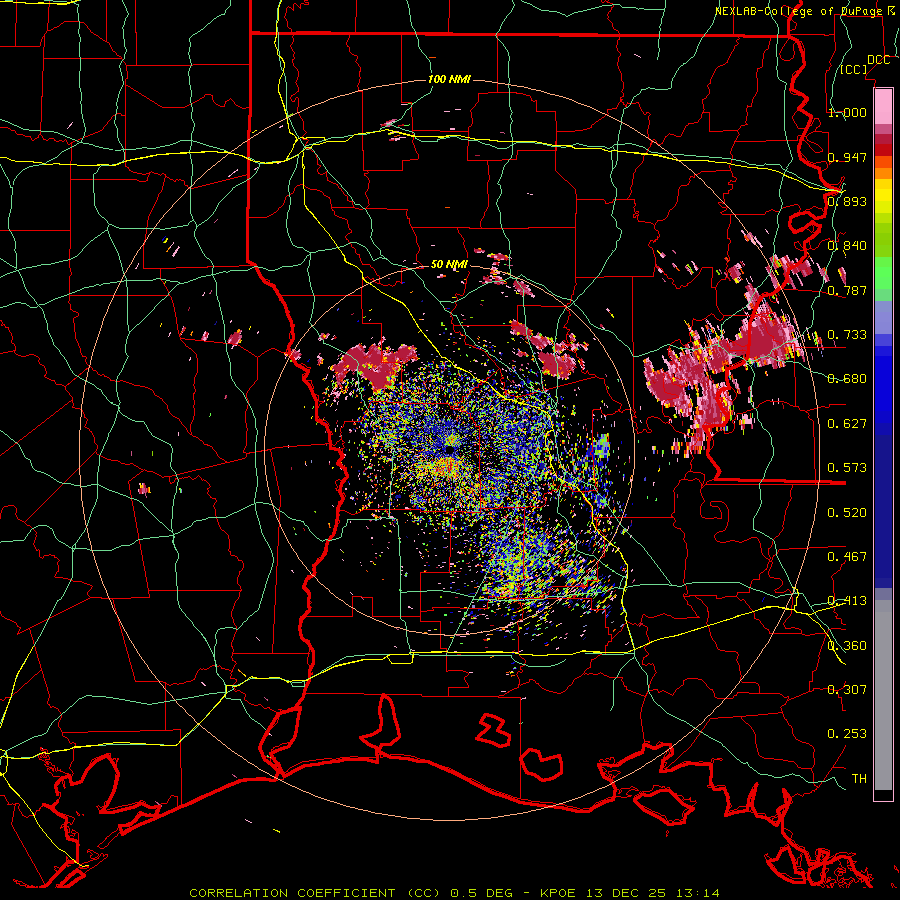Click the radar site center point
The height and width of the screenshot is (900, 900).
(449, 450)
